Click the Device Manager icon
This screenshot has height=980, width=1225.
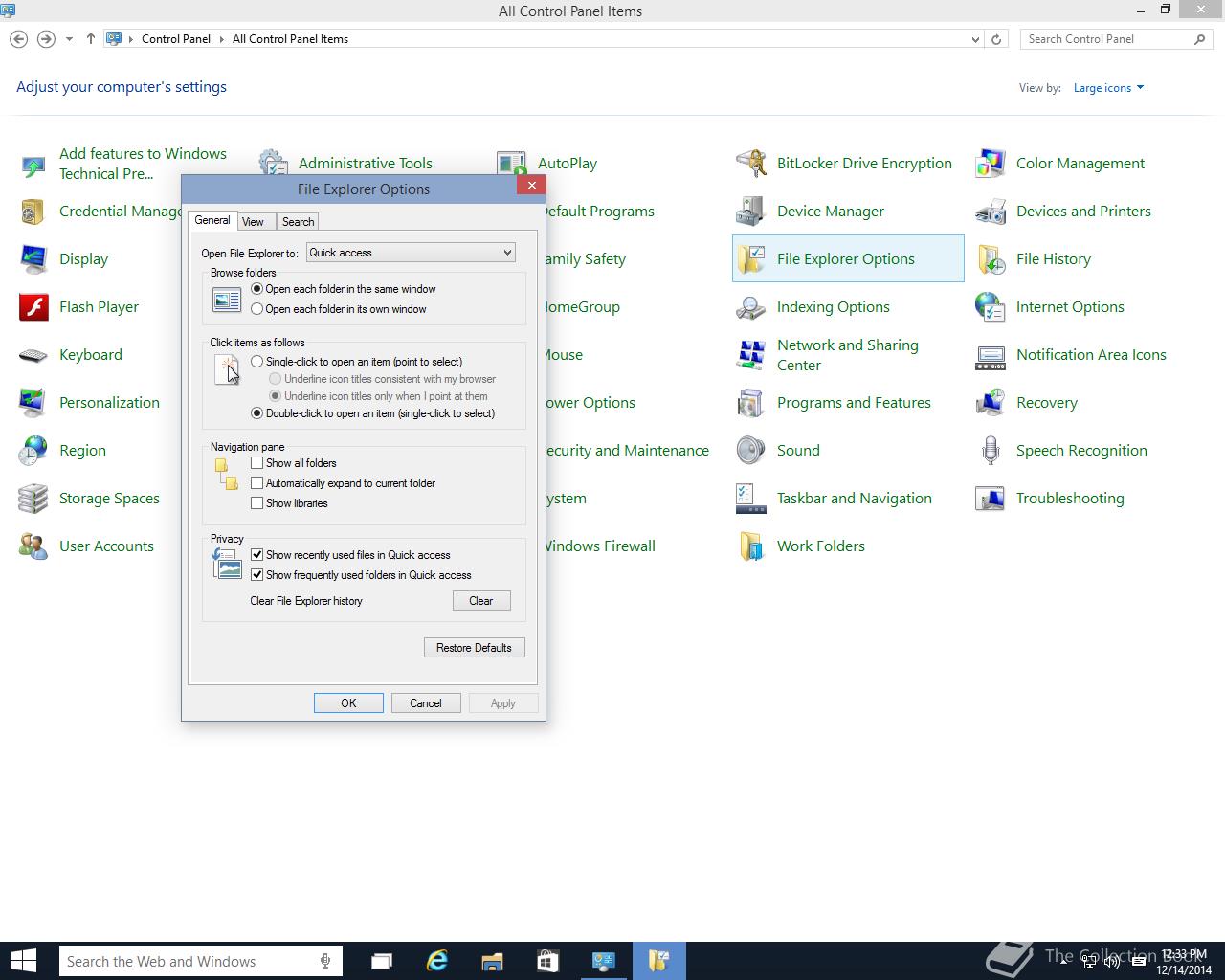pos(750,212)
